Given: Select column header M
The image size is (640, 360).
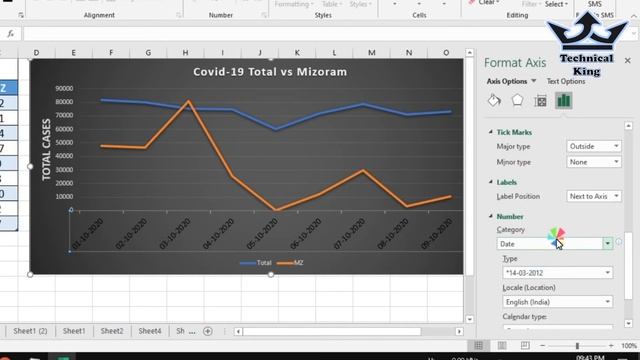Looking at the screenshot, I should point(371,53).
